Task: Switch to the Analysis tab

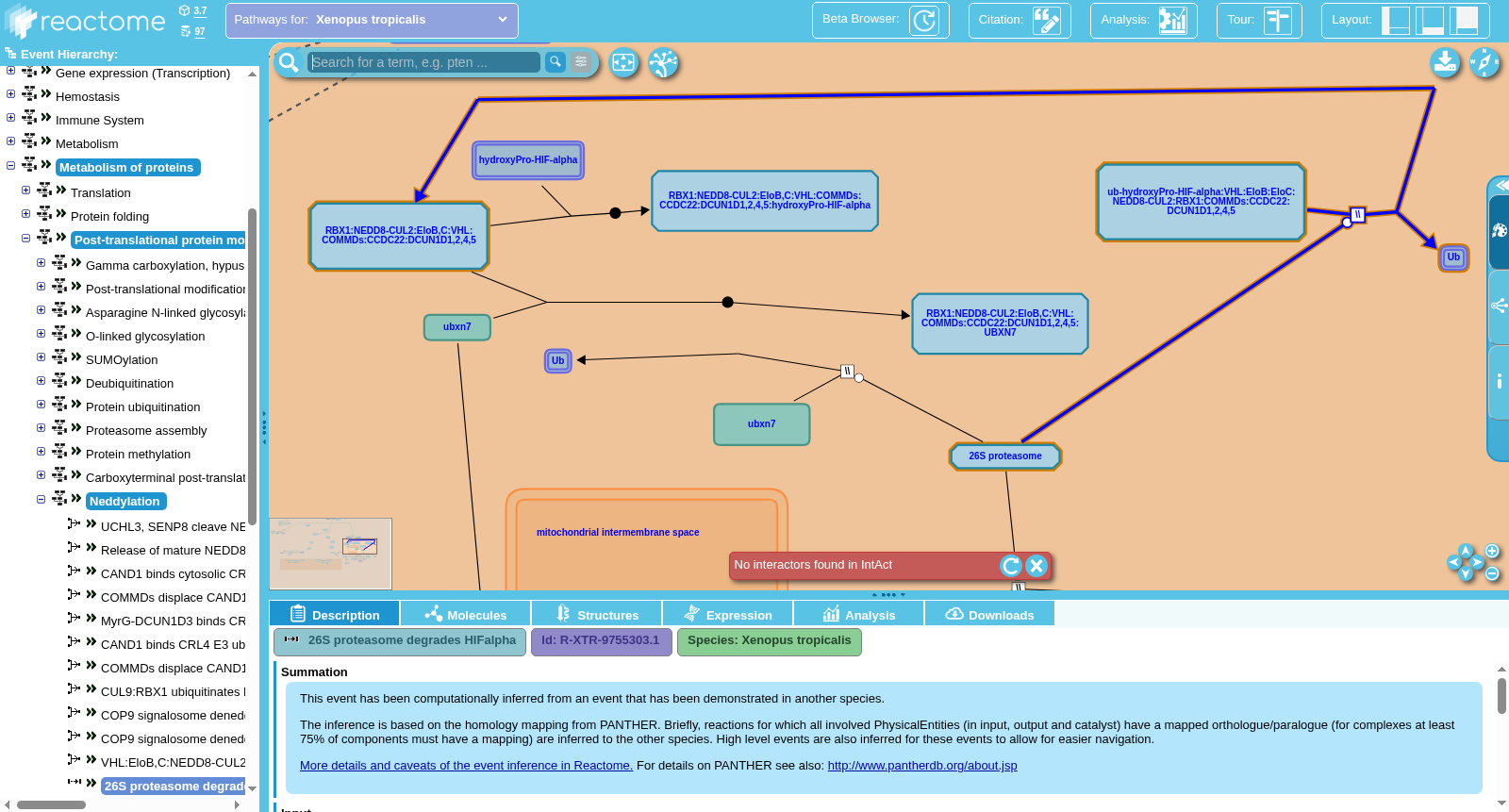Action: (x=858, y=614)
